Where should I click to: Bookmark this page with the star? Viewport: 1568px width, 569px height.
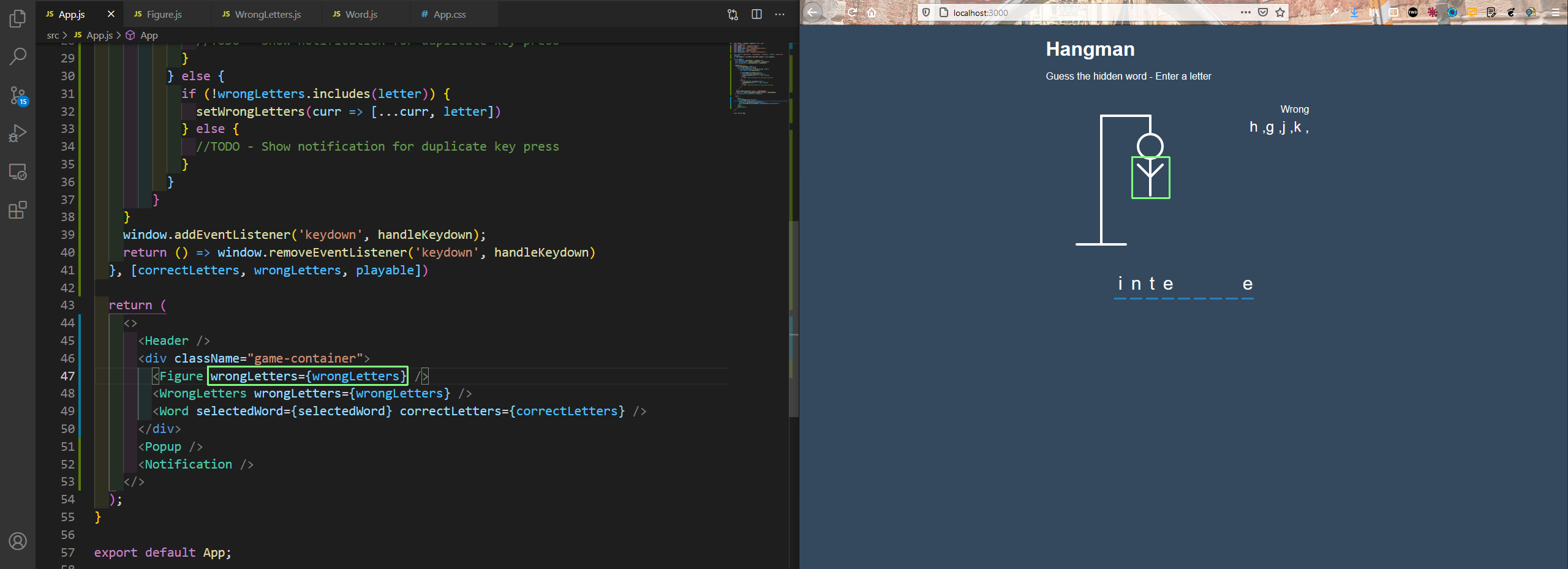(1280, 12)
